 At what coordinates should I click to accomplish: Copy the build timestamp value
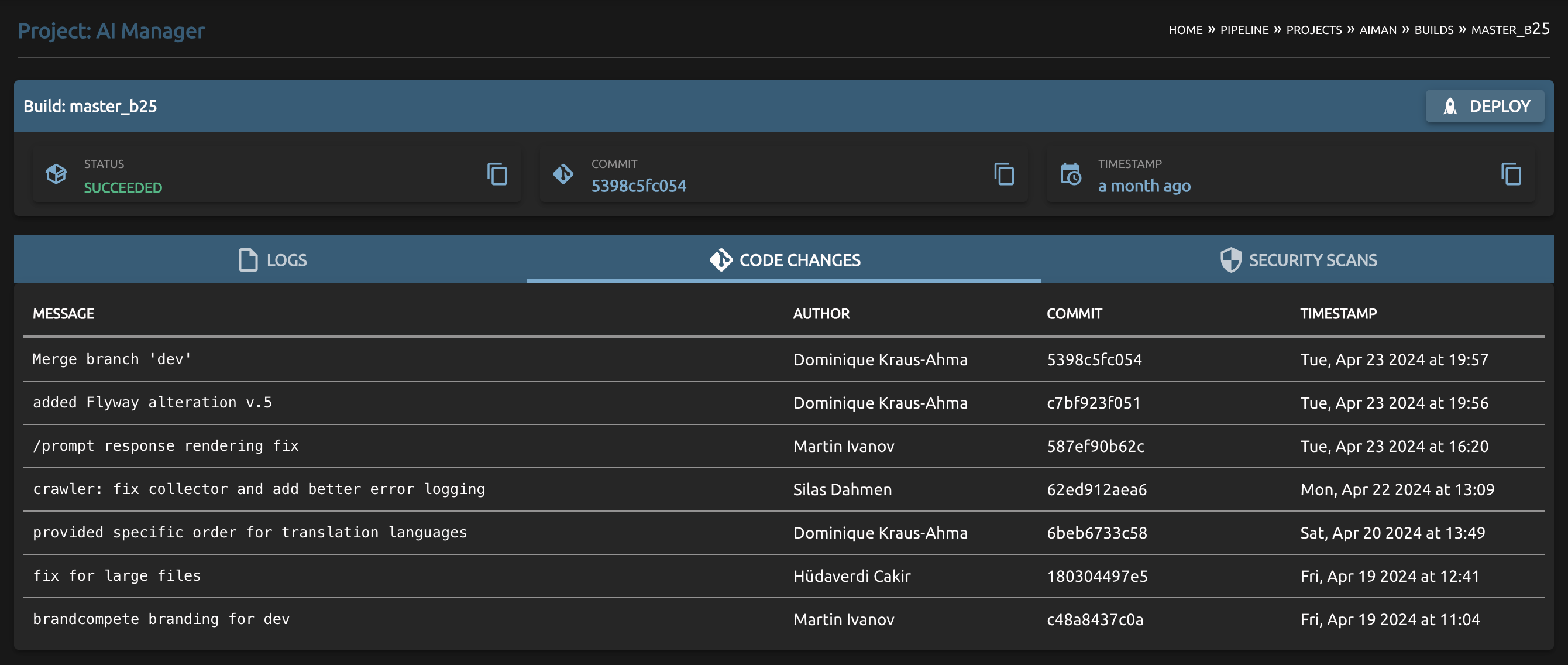pyautogui.click(x=1510, y=174)
